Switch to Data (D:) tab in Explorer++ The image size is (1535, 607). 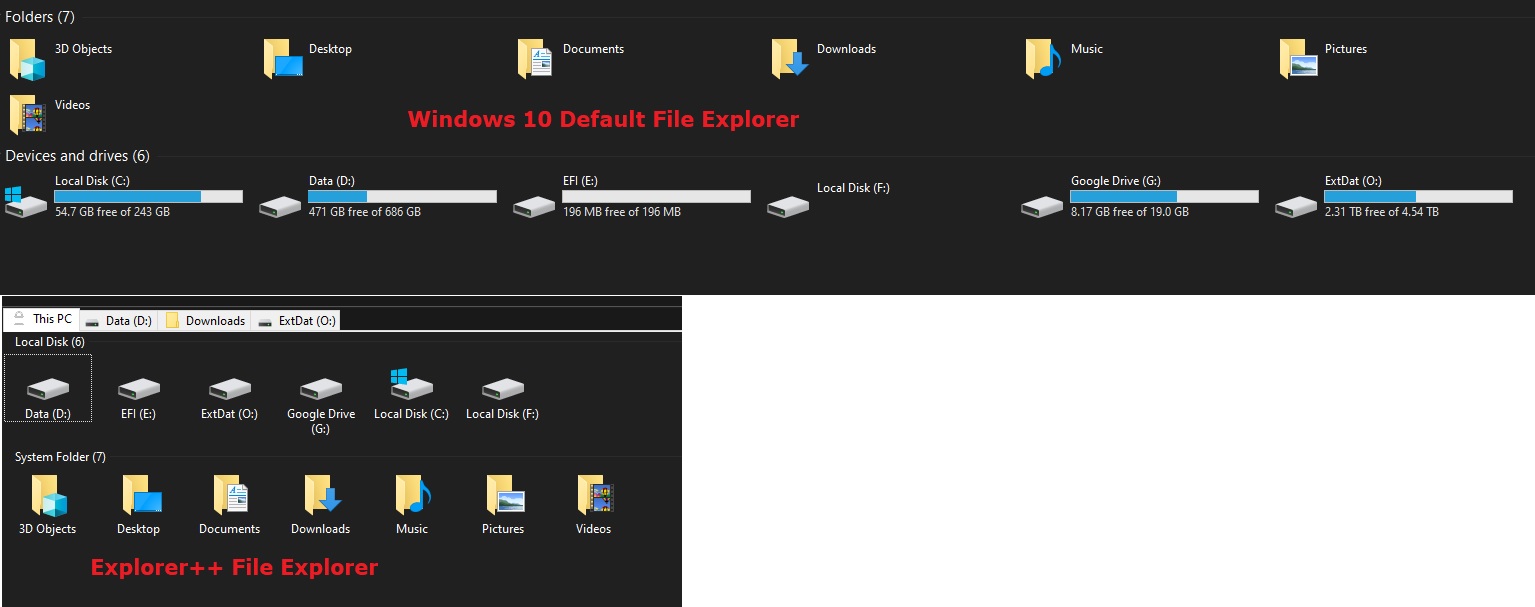point(118,321)
